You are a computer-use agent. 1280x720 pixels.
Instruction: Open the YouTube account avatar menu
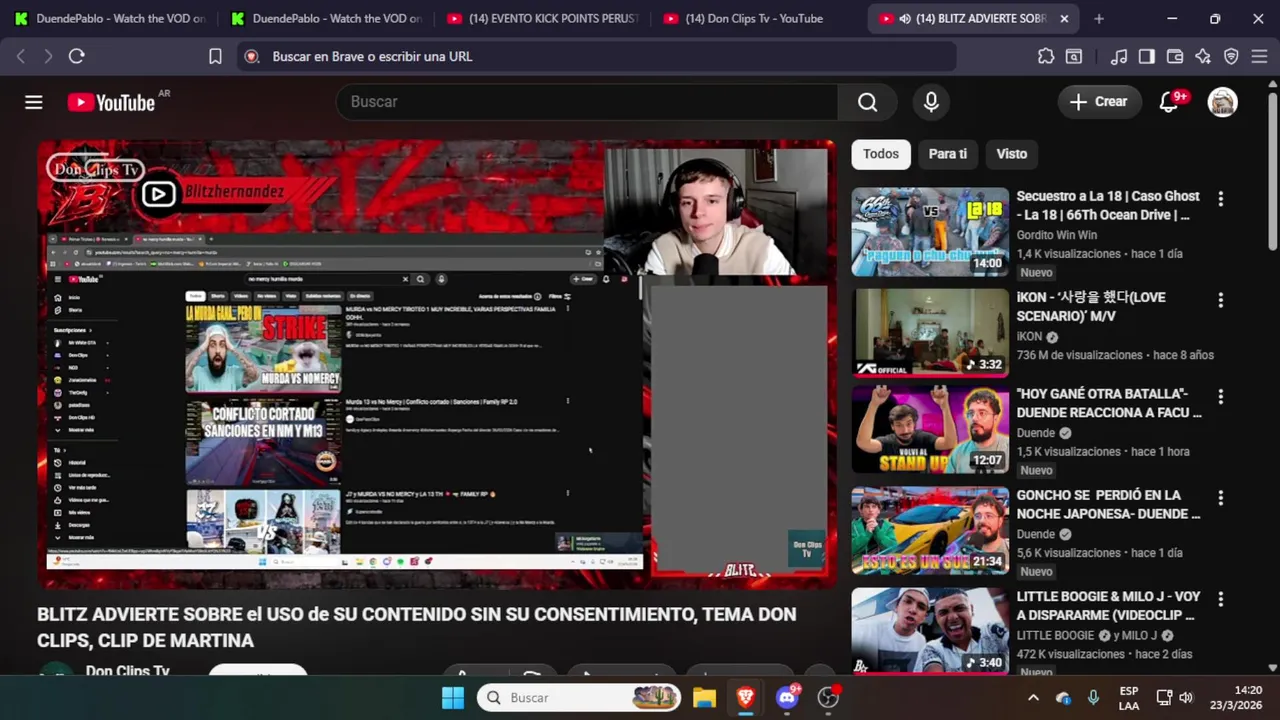tap(1222, 102)
